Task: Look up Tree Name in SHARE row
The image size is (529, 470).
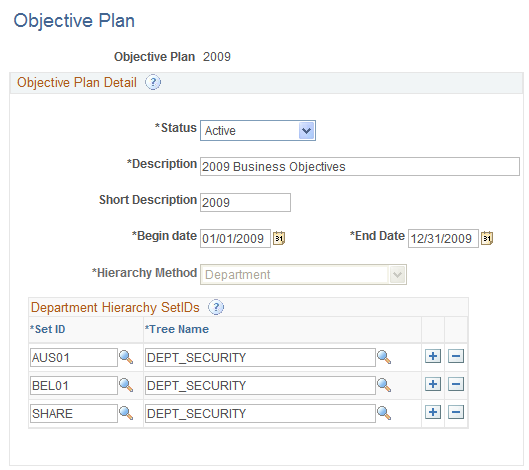Action: click(384, 413)
